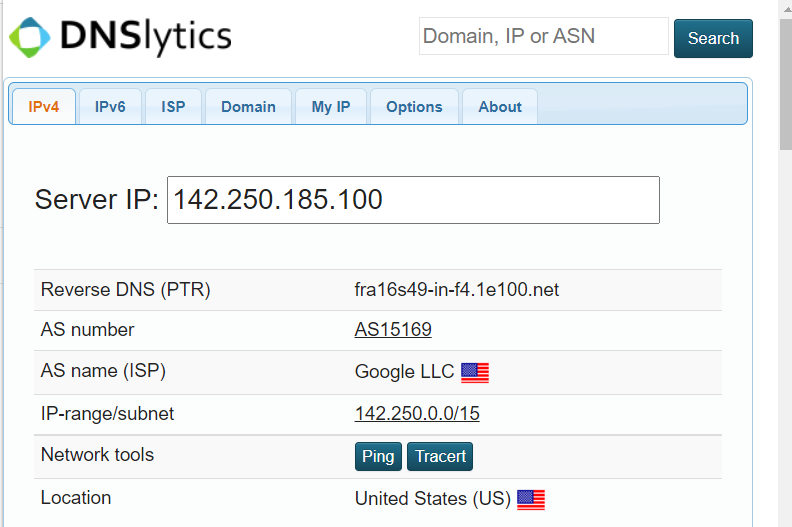Click the Google LLC text

[x=405, y=371]
